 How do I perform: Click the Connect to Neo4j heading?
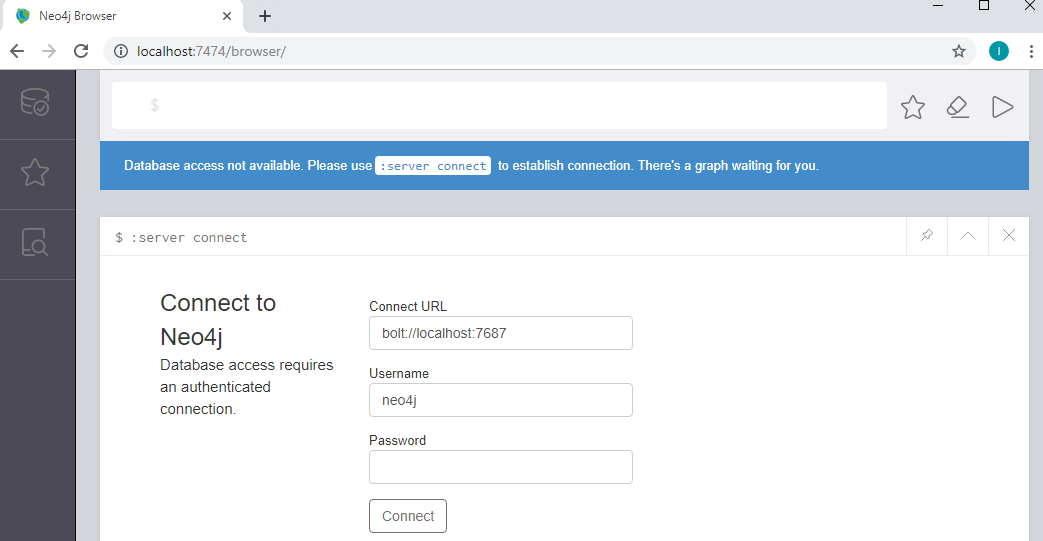[218, 319]
